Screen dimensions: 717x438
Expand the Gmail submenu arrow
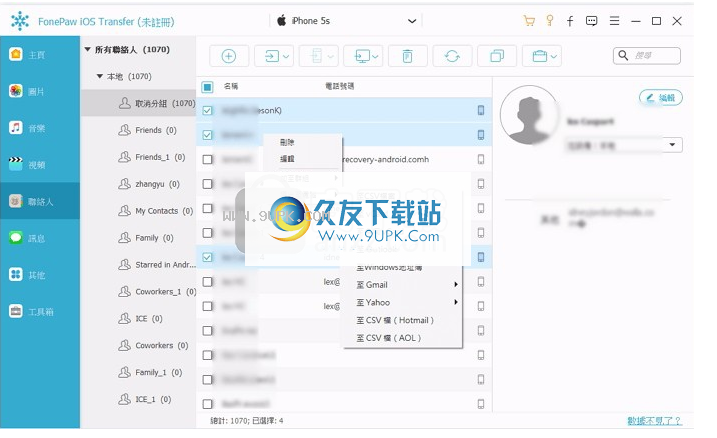[455, 284]
